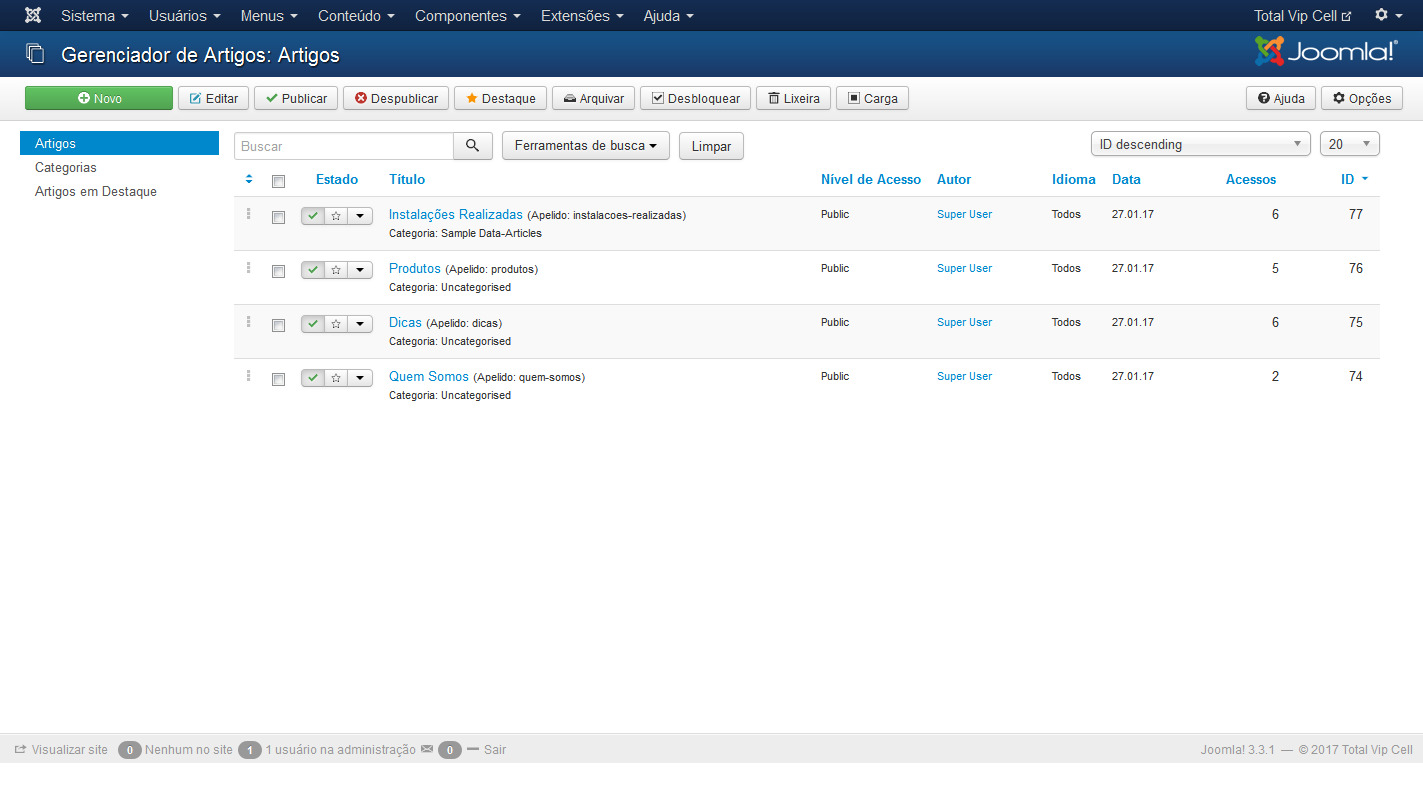
Task: Open the Componentes menu
Action: tap(468, 16)
